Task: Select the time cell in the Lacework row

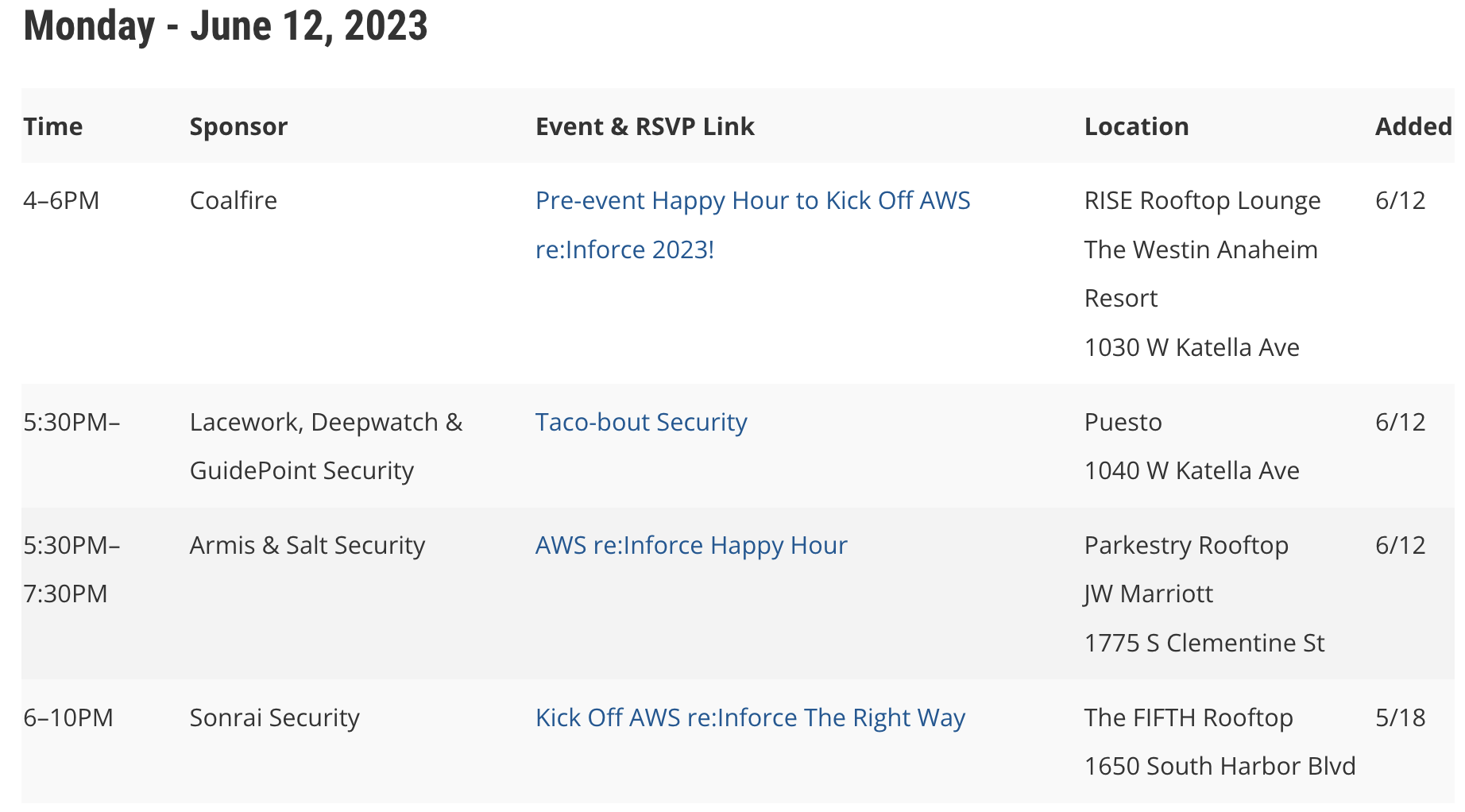Action: pos(72,422)
